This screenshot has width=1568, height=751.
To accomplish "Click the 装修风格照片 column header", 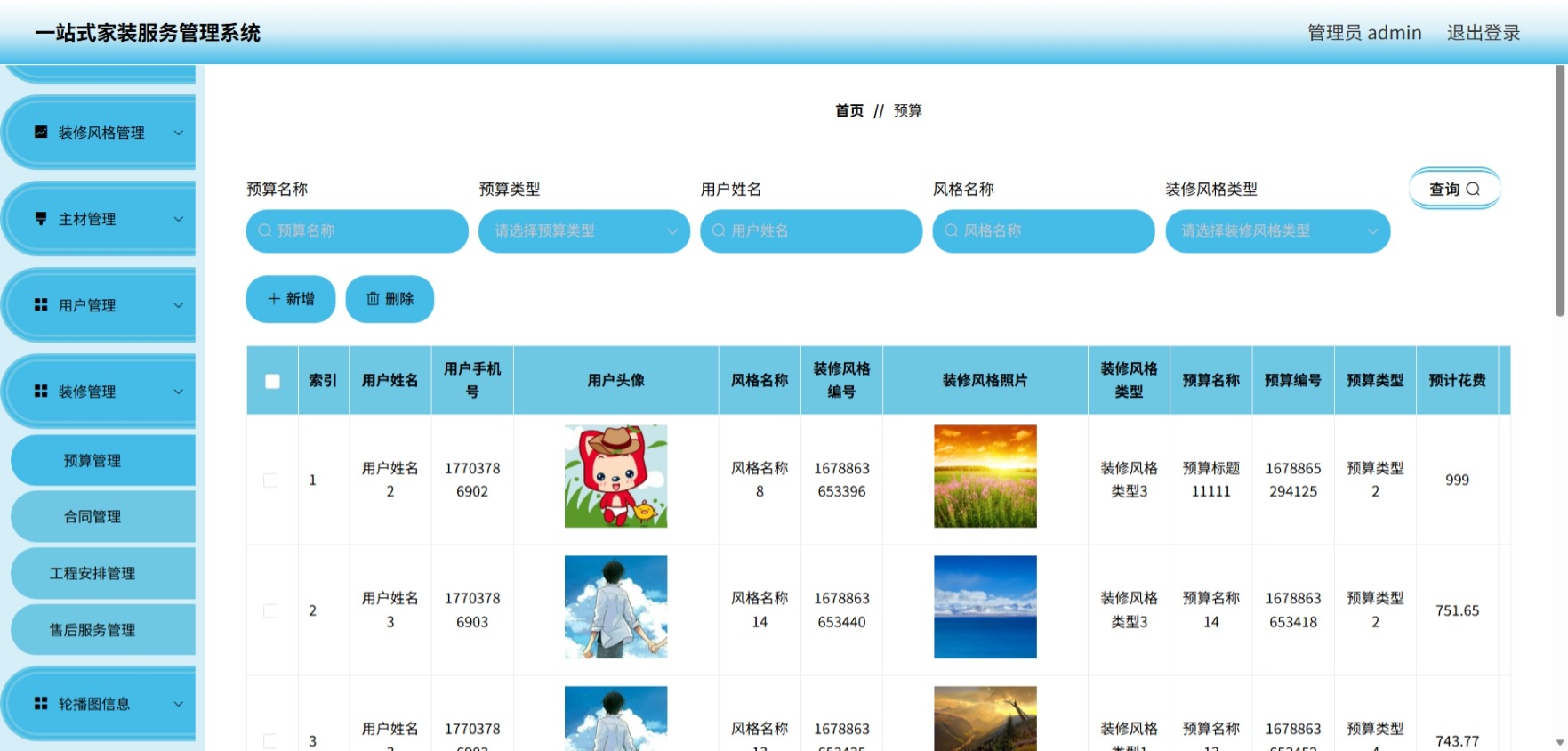I will pos(985,380).
